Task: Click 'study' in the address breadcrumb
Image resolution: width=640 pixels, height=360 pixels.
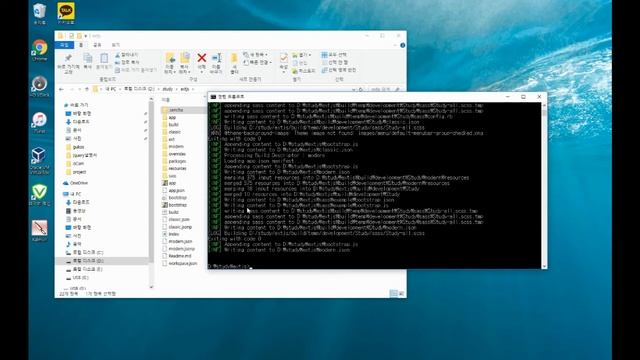Action: [168, 89]
